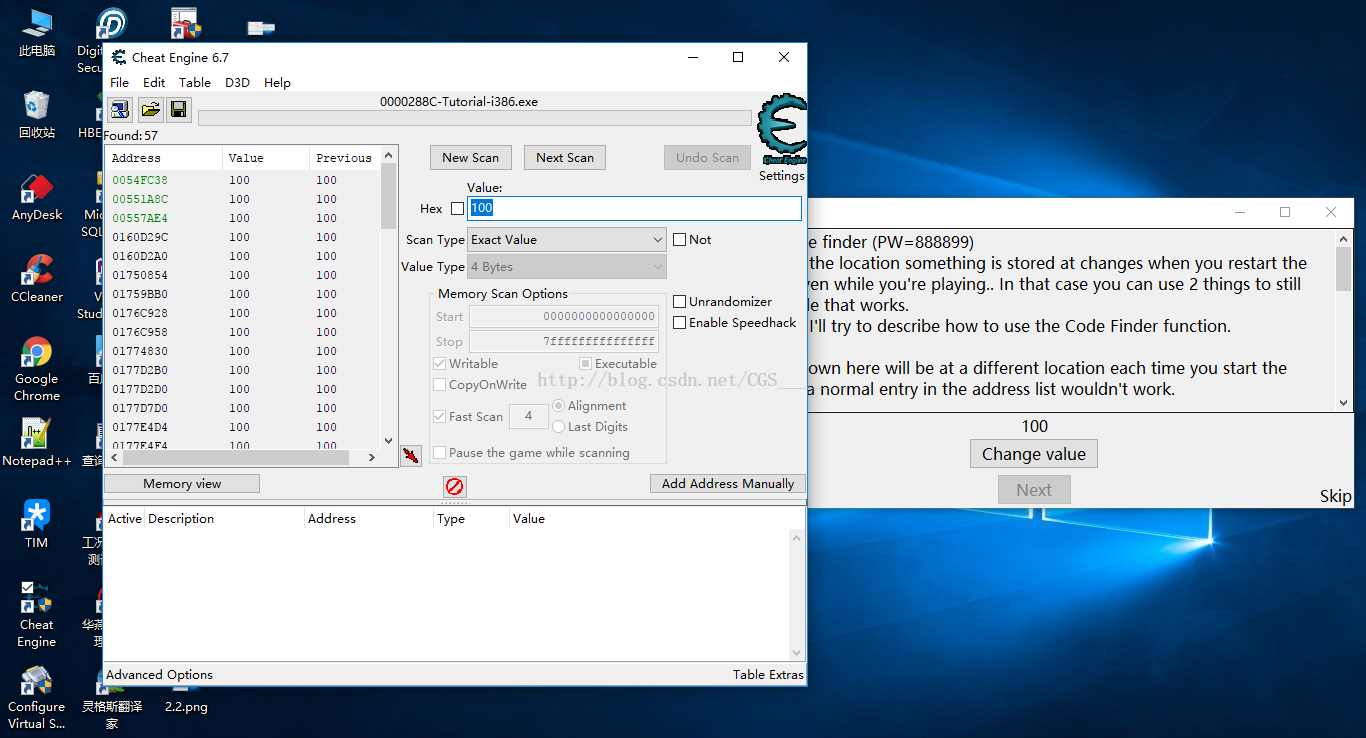The image size is (1366, 738).
Task: Click the red no-entry clear list icon
Action: 455,487
